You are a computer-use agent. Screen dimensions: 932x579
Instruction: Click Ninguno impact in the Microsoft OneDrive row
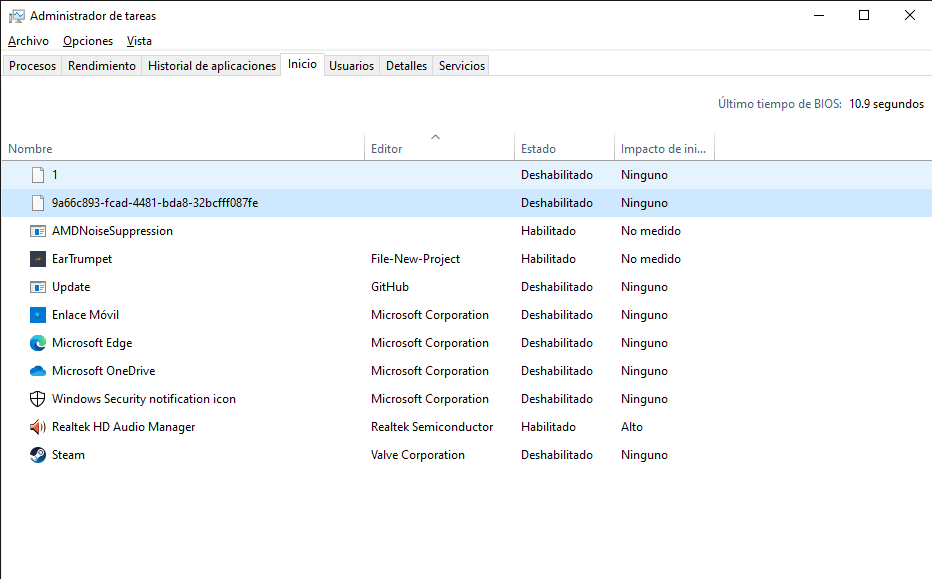tap(644, 371)
